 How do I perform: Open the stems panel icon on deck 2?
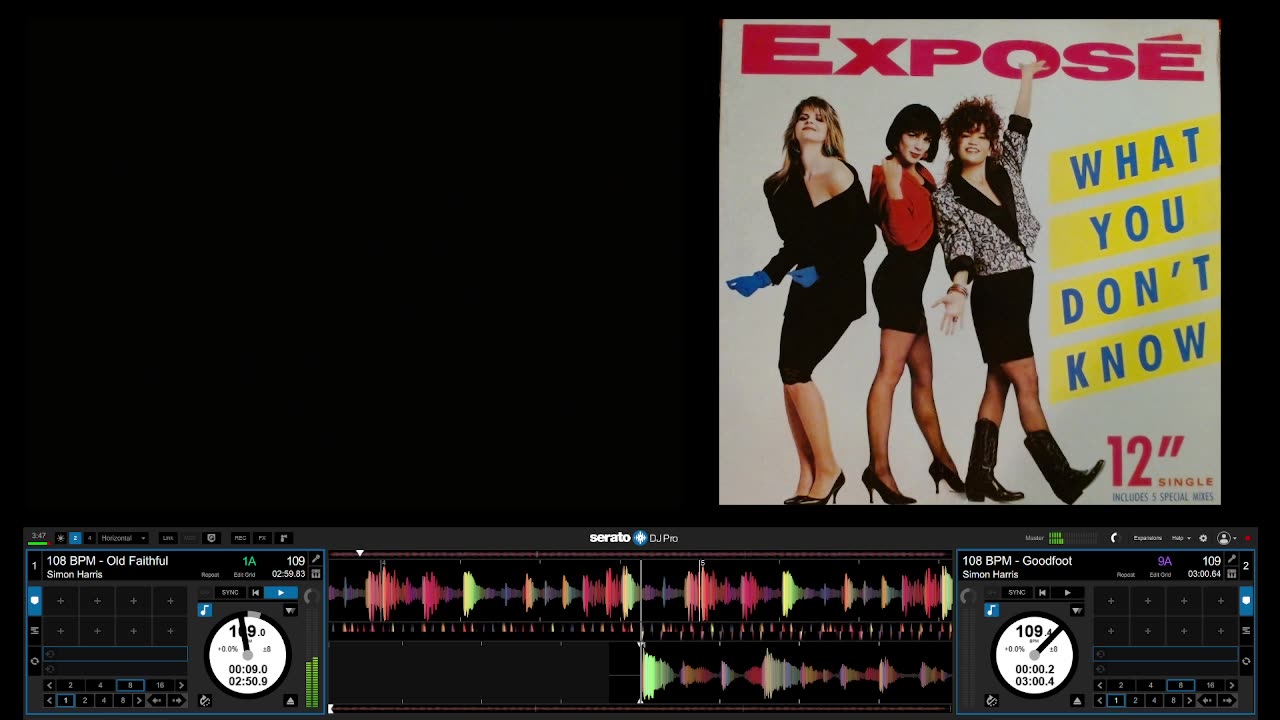[1232, 574]
